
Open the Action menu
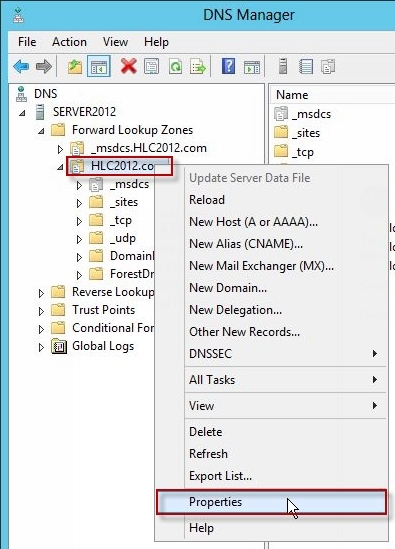(x=69, y=42)
